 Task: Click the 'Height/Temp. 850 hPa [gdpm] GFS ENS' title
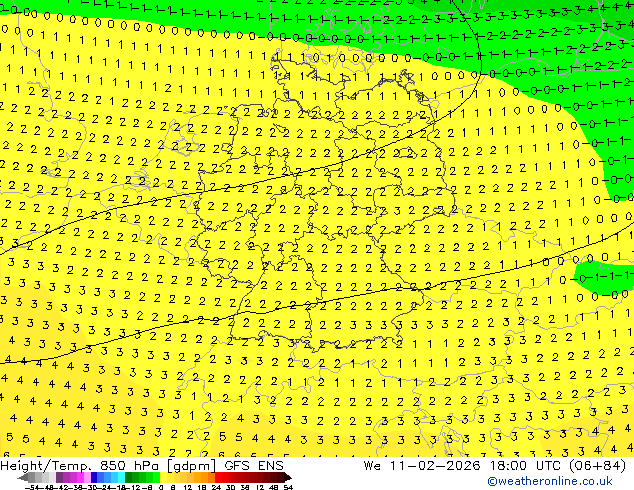[x=142, y=466]
